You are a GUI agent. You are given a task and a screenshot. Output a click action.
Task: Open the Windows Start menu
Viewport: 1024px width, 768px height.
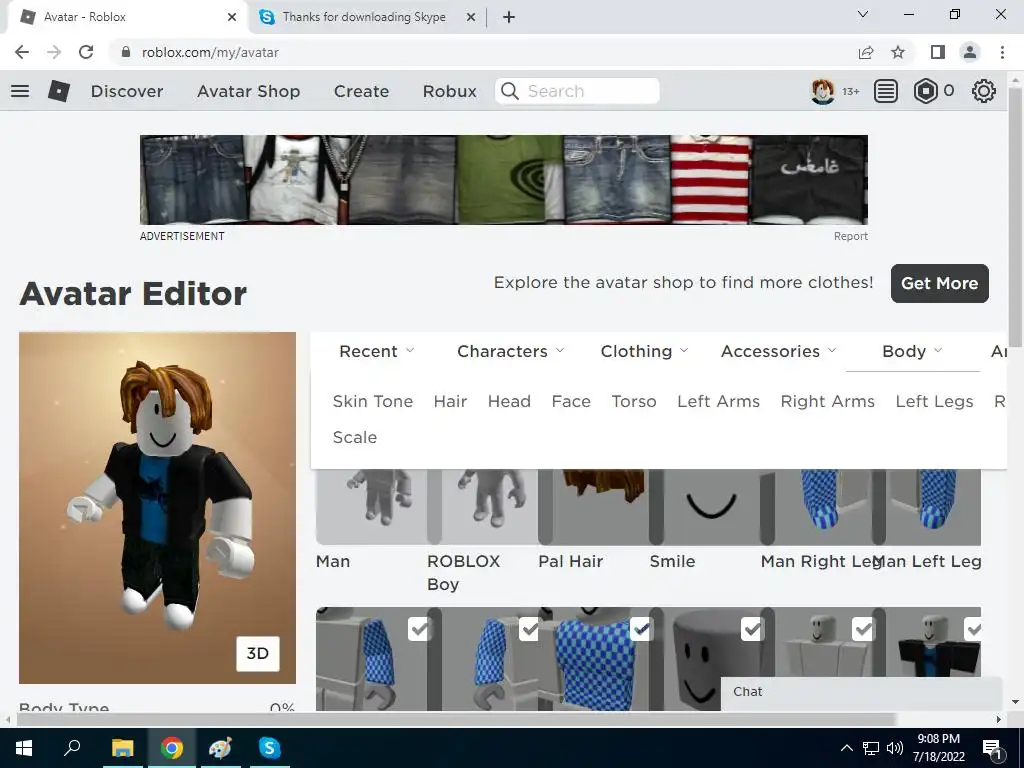coord(24,748)
